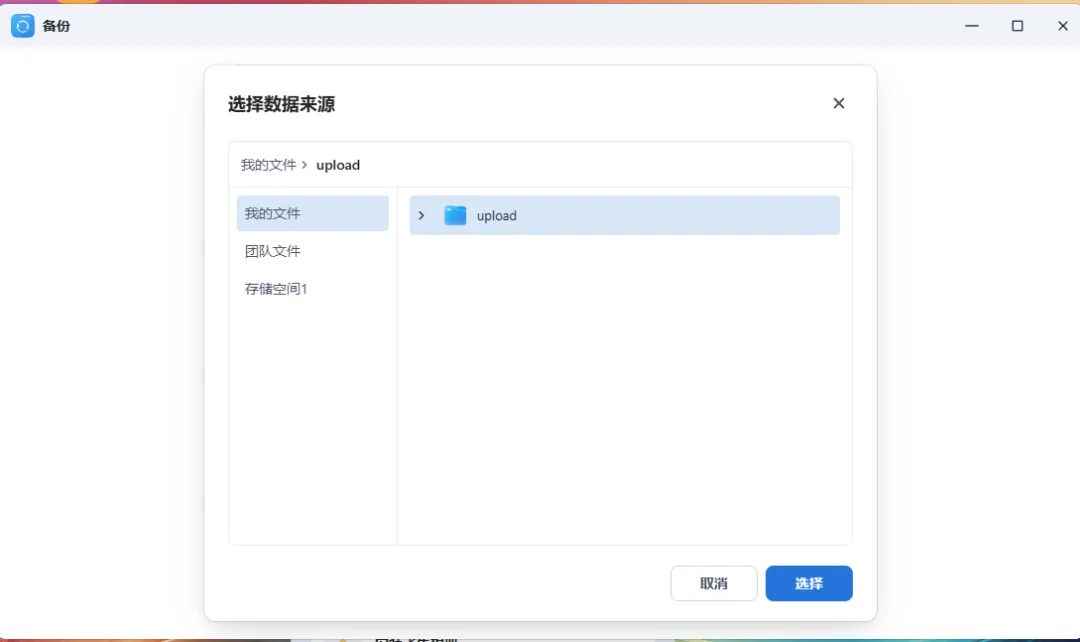Open 我的文件 in the sidebar
The image size is (1080, 642).
313,214
